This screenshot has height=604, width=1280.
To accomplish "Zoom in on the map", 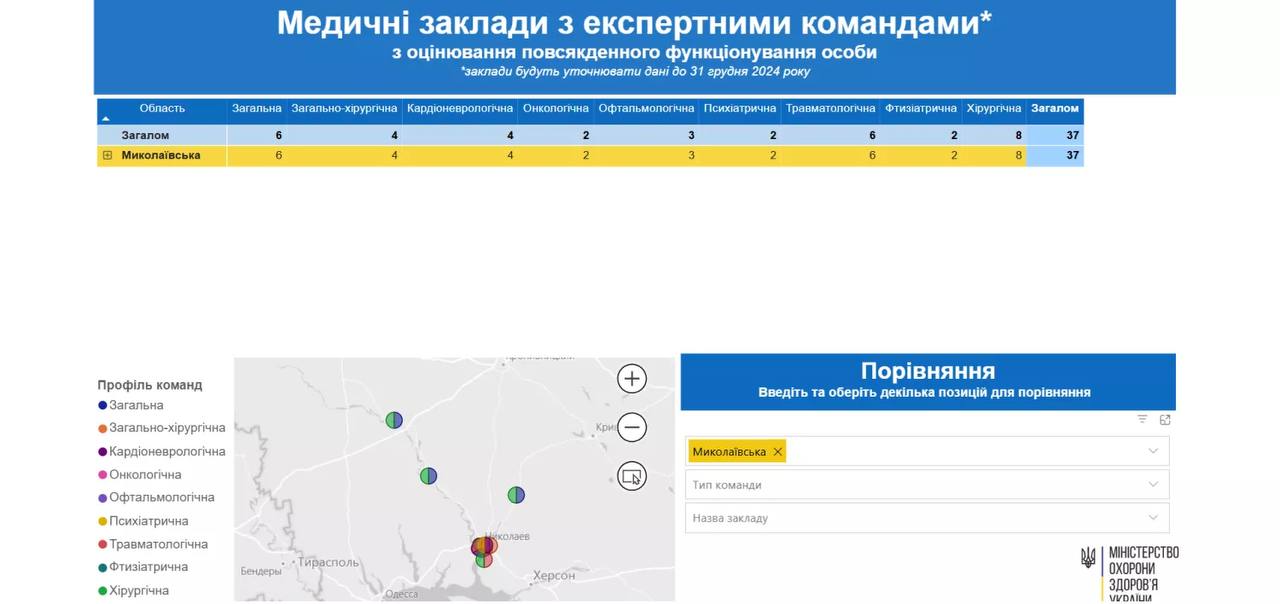I will (632, 379).
